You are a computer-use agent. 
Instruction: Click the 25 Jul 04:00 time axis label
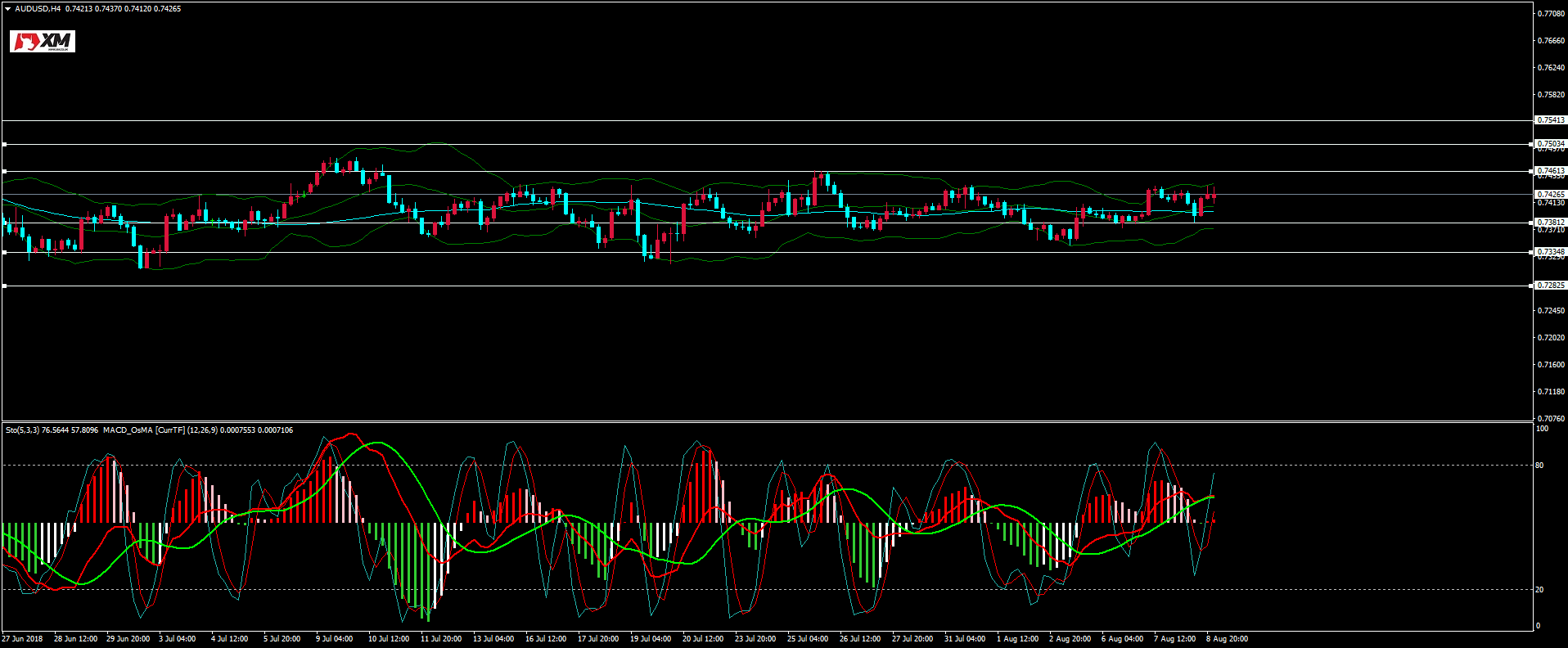[x=808, y=639]
